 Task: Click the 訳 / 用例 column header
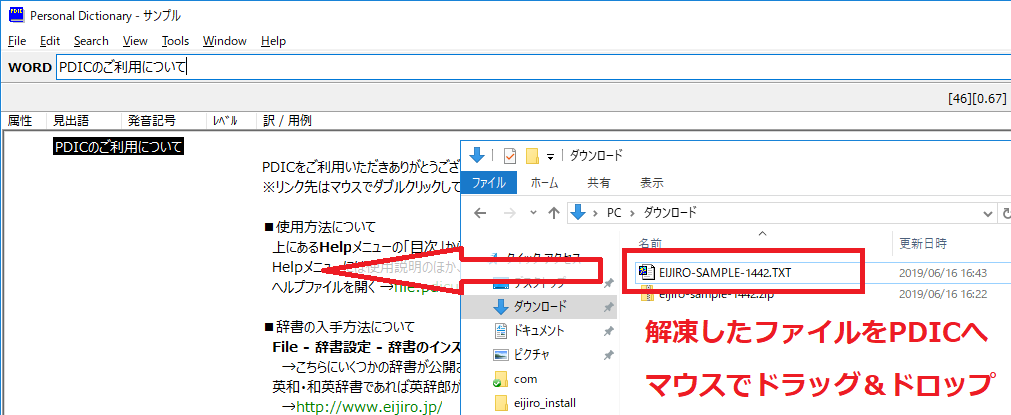[x=288, y=121]
